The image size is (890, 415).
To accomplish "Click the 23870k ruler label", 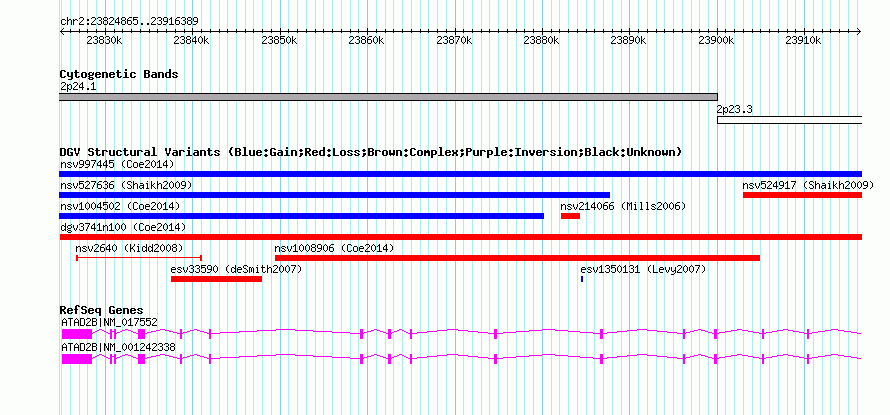I will pos(454,41).
